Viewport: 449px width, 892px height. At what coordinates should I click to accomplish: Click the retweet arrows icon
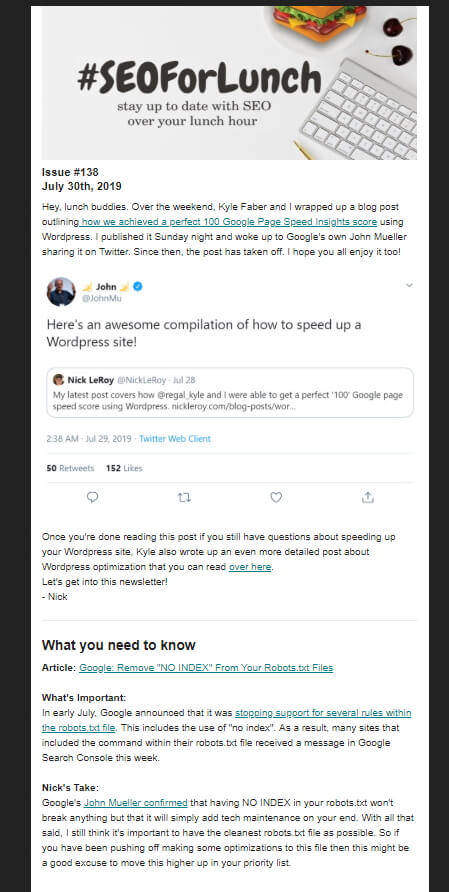(x=184, y=498)
